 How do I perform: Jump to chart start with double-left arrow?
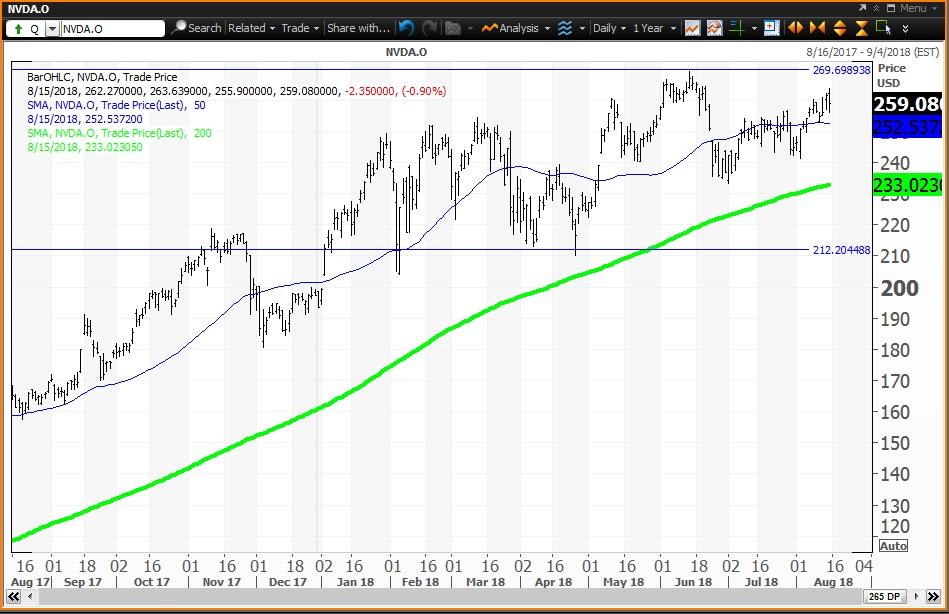point(13,597)
